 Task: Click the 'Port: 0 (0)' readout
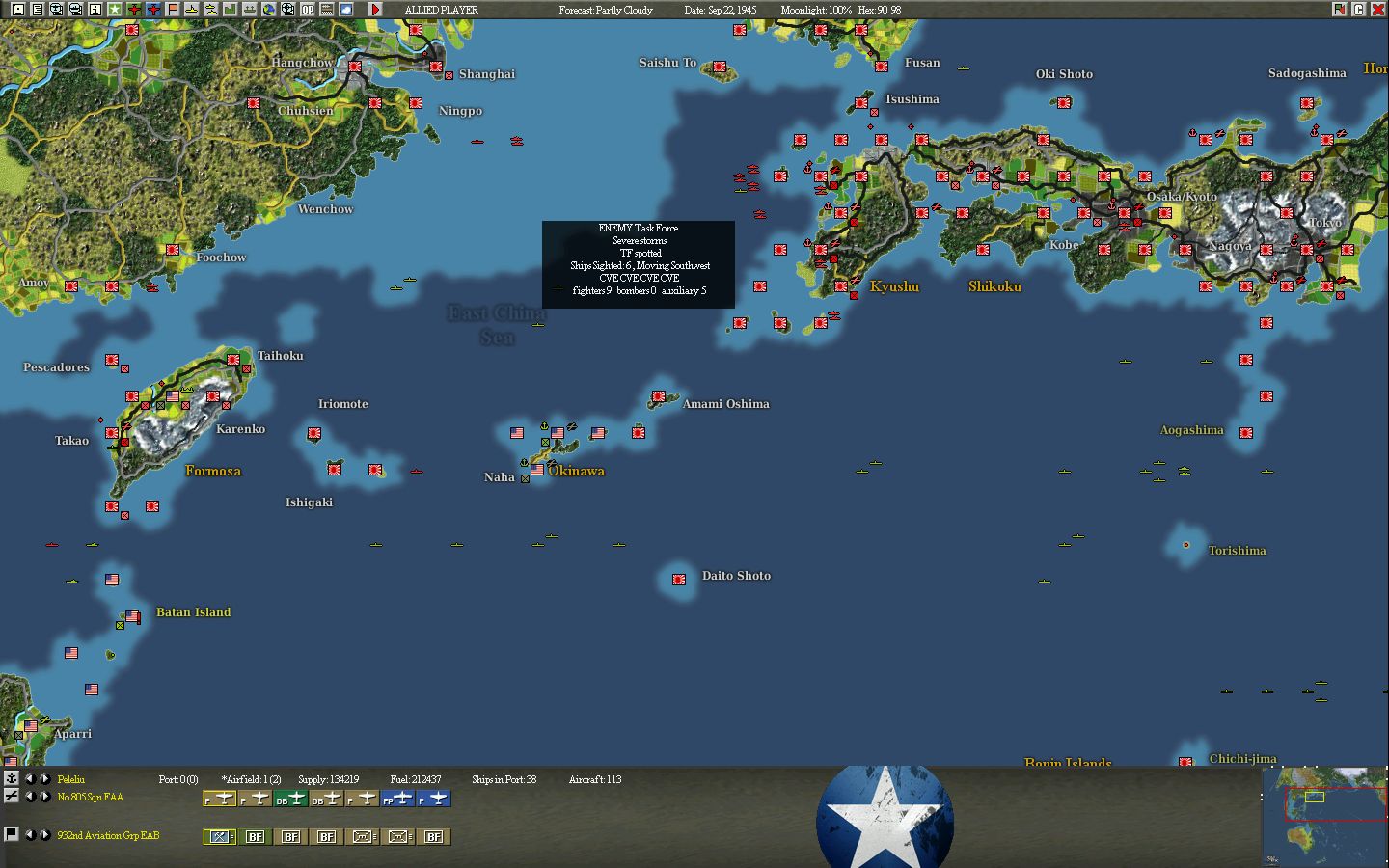pyautogui.click(x=178, y=779)
